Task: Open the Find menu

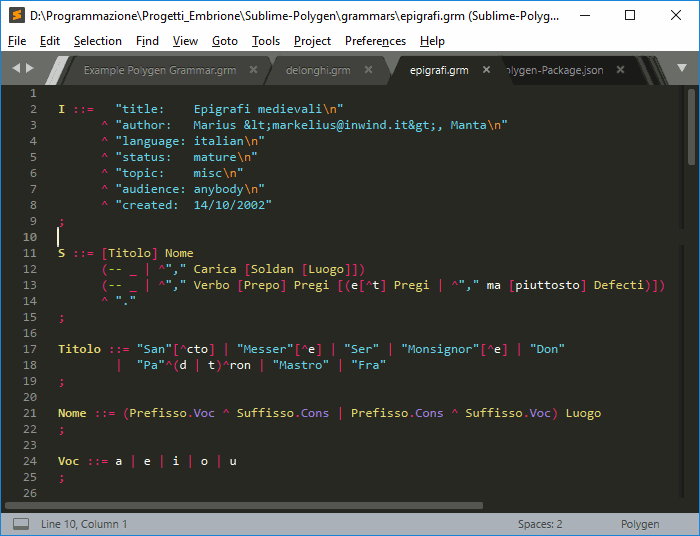Action: click(147, 41)
